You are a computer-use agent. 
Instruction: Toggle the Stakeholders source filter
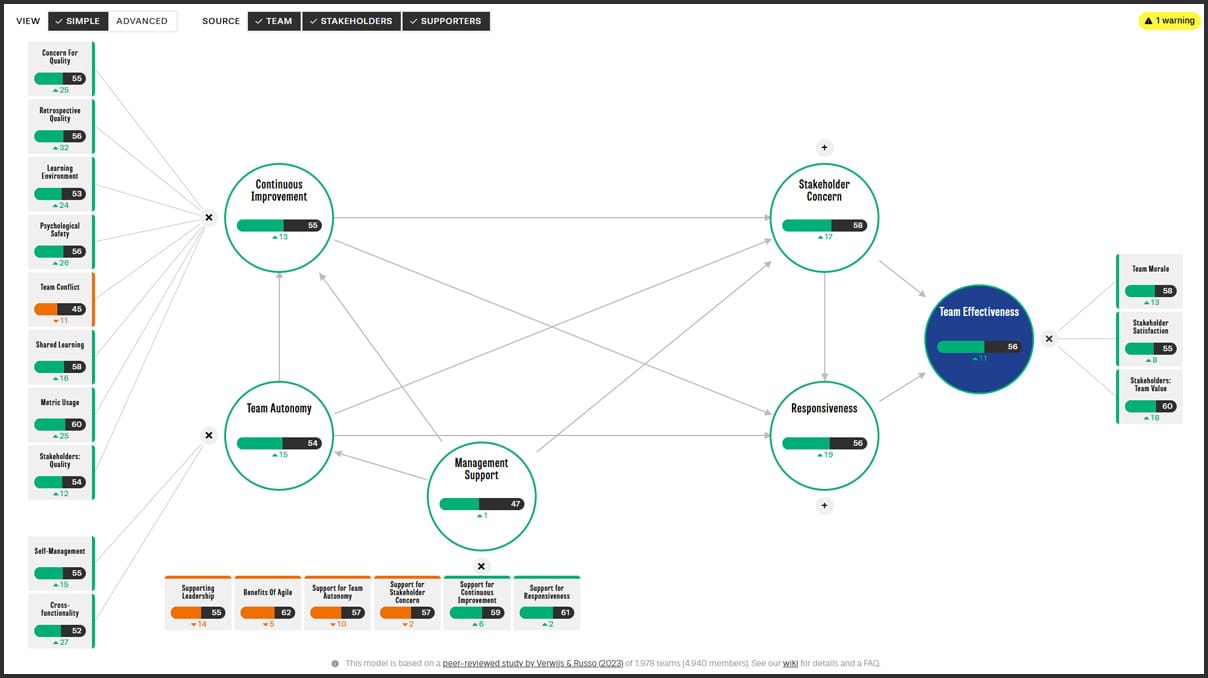pyautogui.click(x=350, y=21)
